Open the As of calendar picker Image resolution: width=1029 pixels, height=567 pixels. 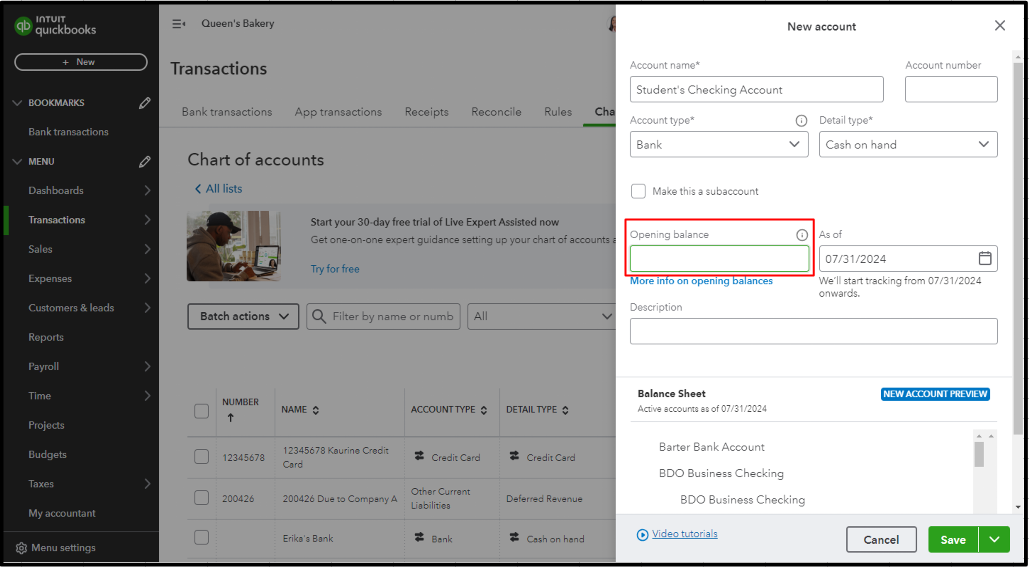[x=984, y=258]
